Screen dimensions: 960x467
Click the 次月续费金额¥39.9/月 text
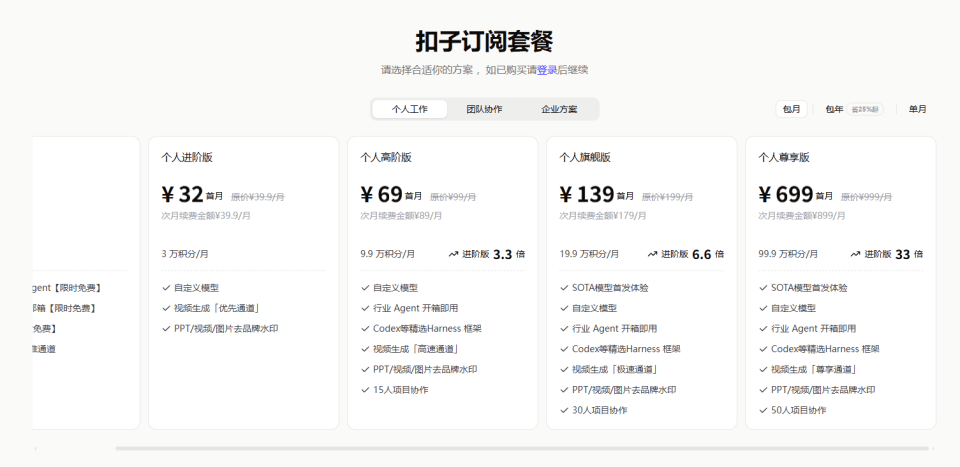coord(206,215)
